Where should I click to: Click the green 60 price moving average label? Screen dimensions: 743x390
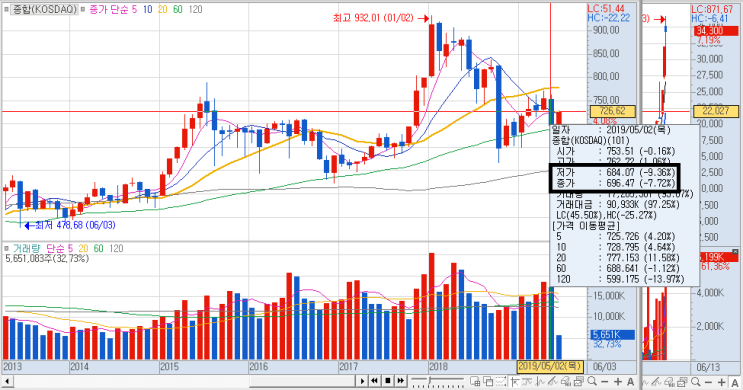pyautogui.click(x=178, y=9)
